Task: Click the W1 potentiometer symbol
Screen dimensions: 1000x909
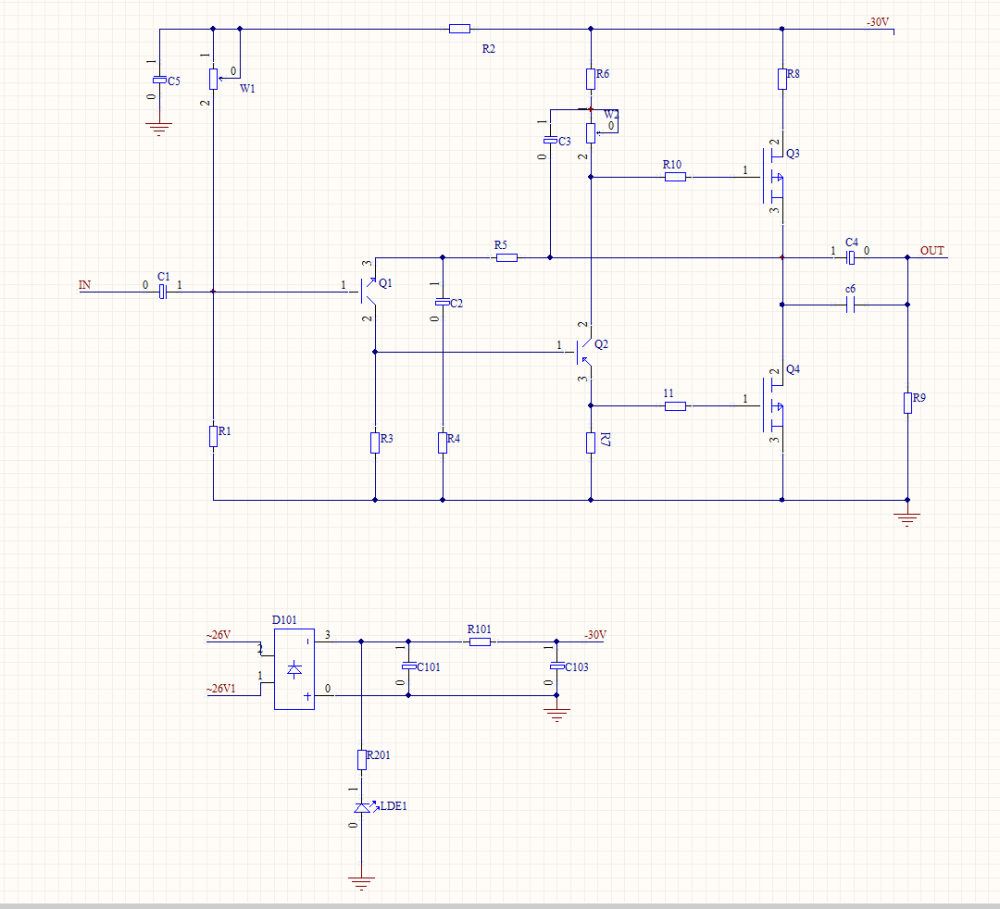Action: point(214,79)
